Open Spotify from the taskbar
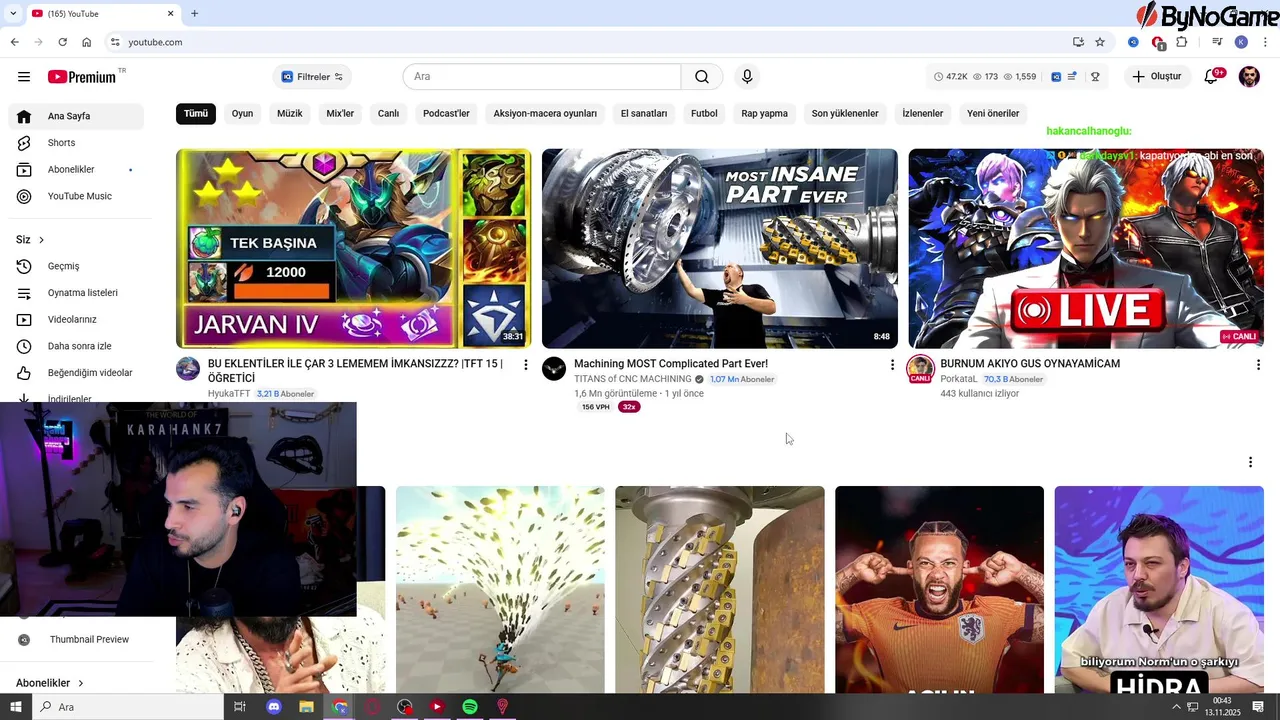1280x720 pixels. tap(470, 707)
